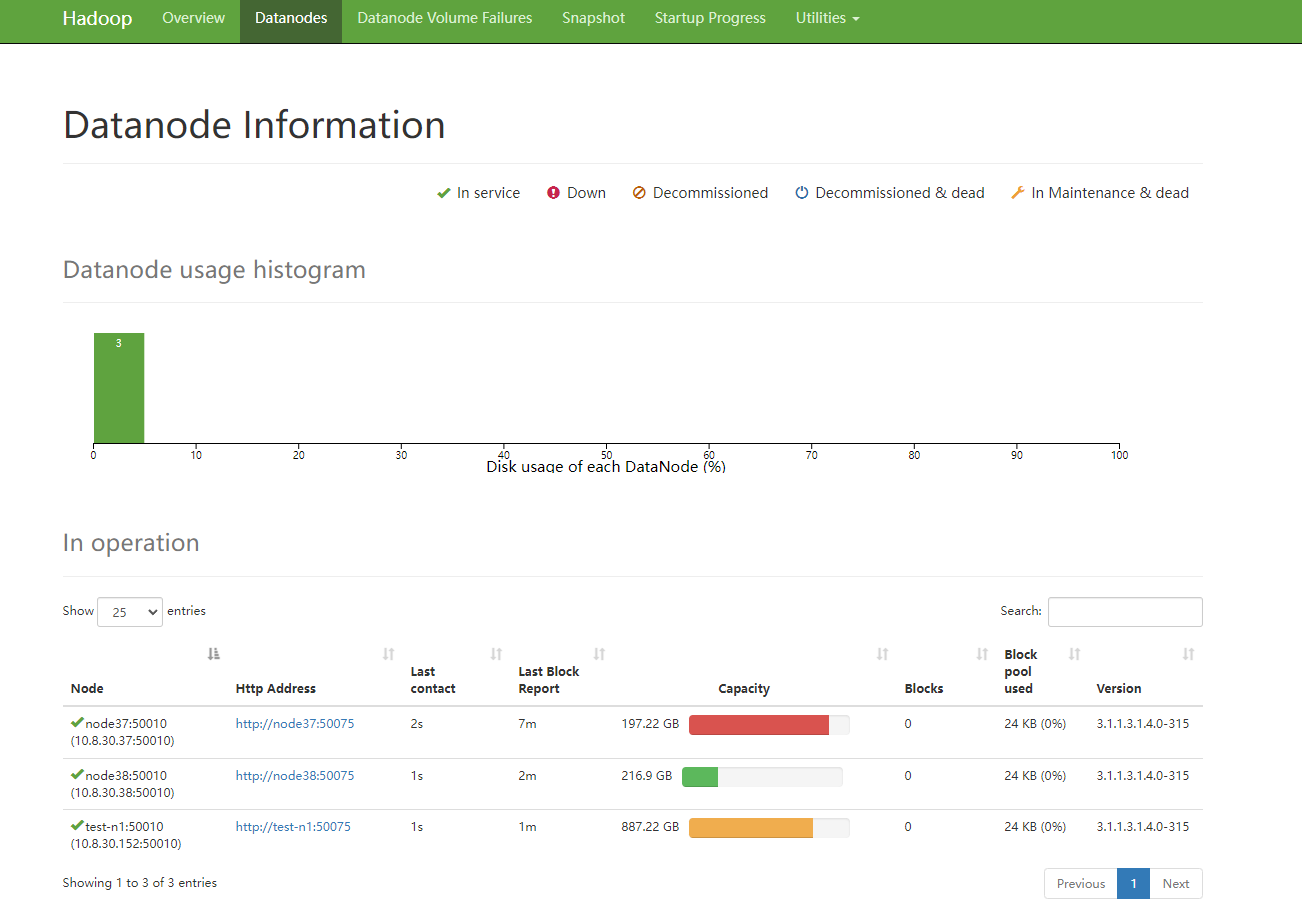
Task: Open Datanode Volume Failures tab
Action: (444, 18)
